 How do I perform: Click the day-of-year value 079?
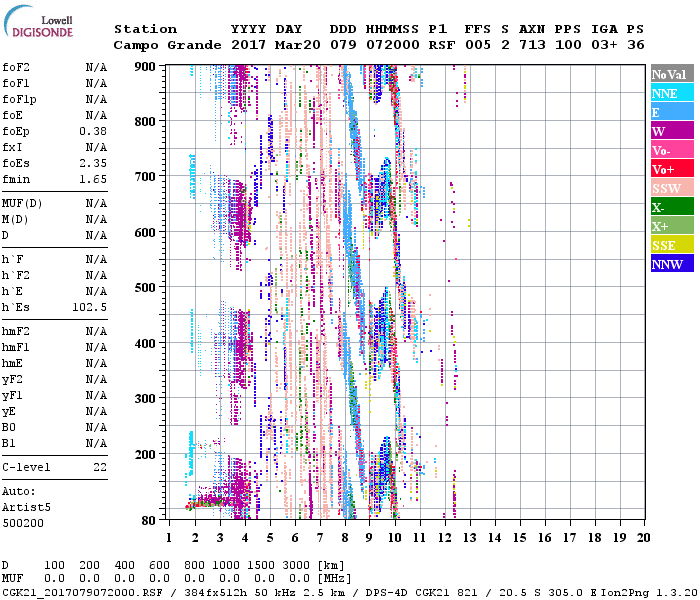tap(343, 45)
